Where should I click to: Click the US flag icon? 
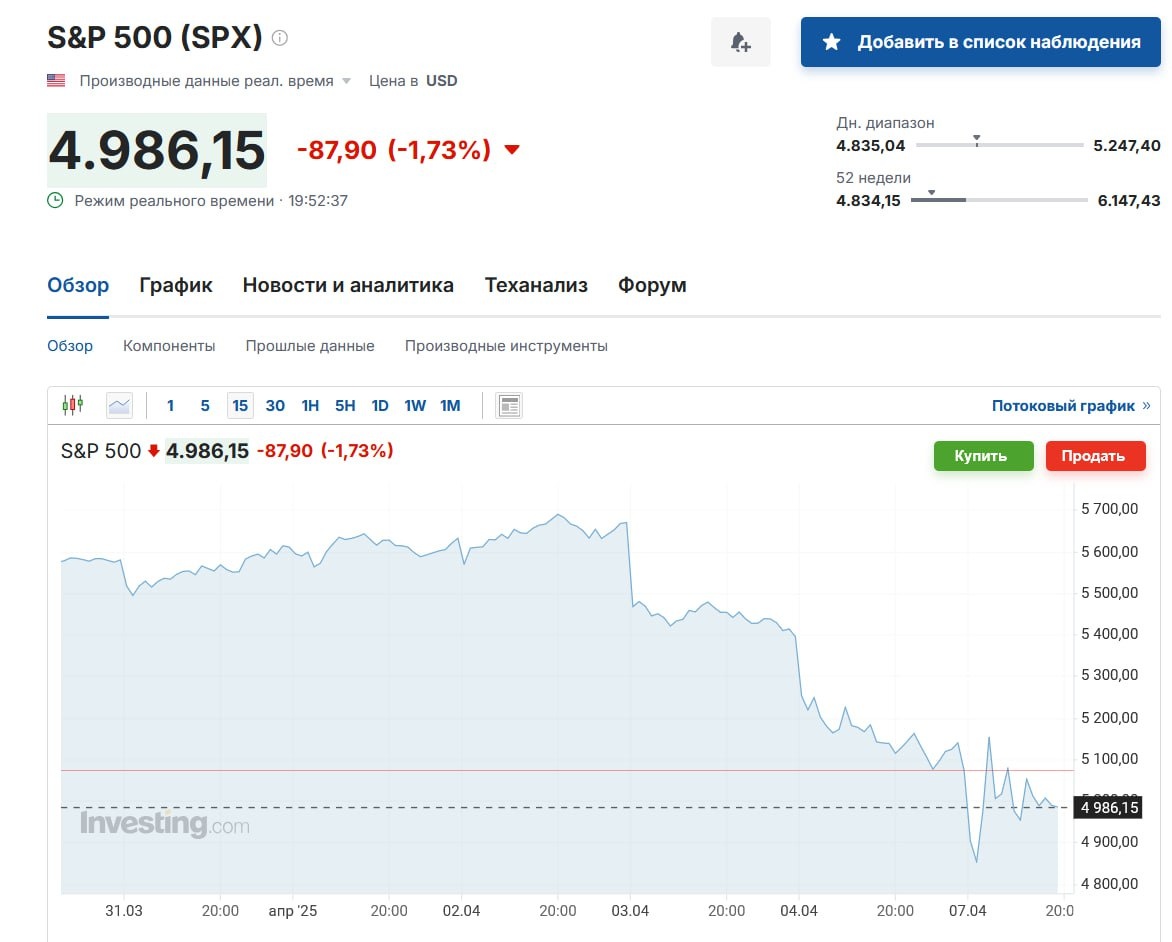point(56,81)
